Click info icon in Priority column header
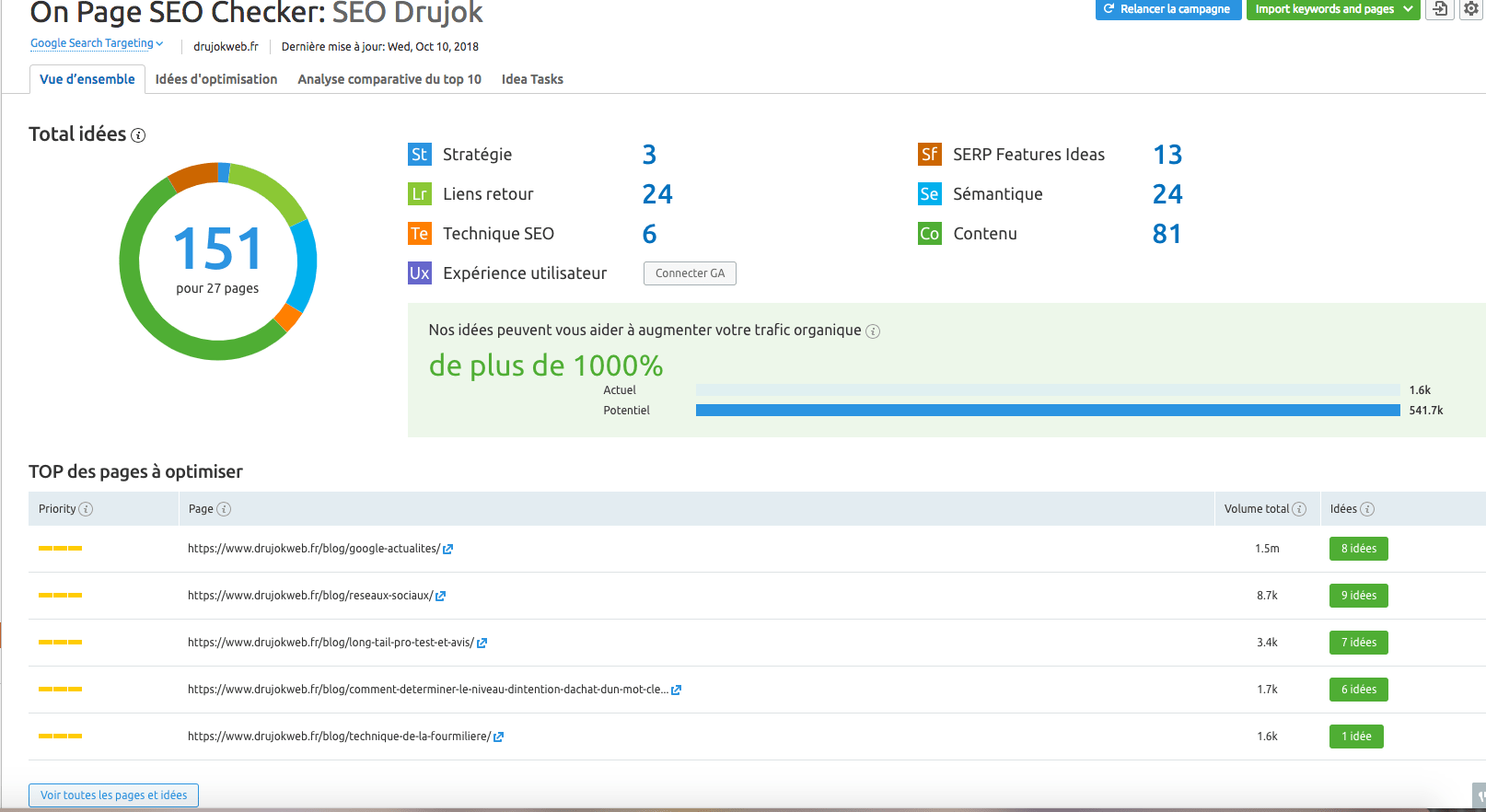Image resolution: width=1486 pixels, height=812 pixels. coord(86,509)
